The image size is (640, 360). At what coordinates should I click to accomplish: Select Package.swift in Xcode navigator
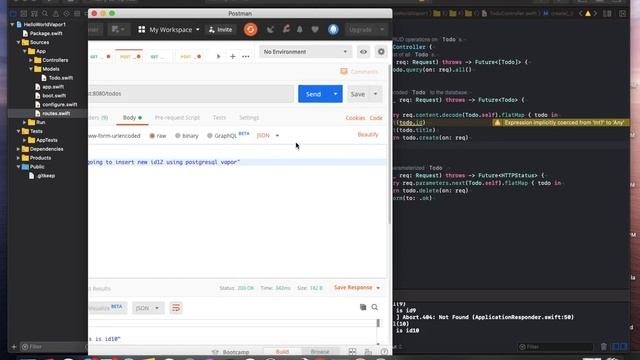[x=46, y=33]
